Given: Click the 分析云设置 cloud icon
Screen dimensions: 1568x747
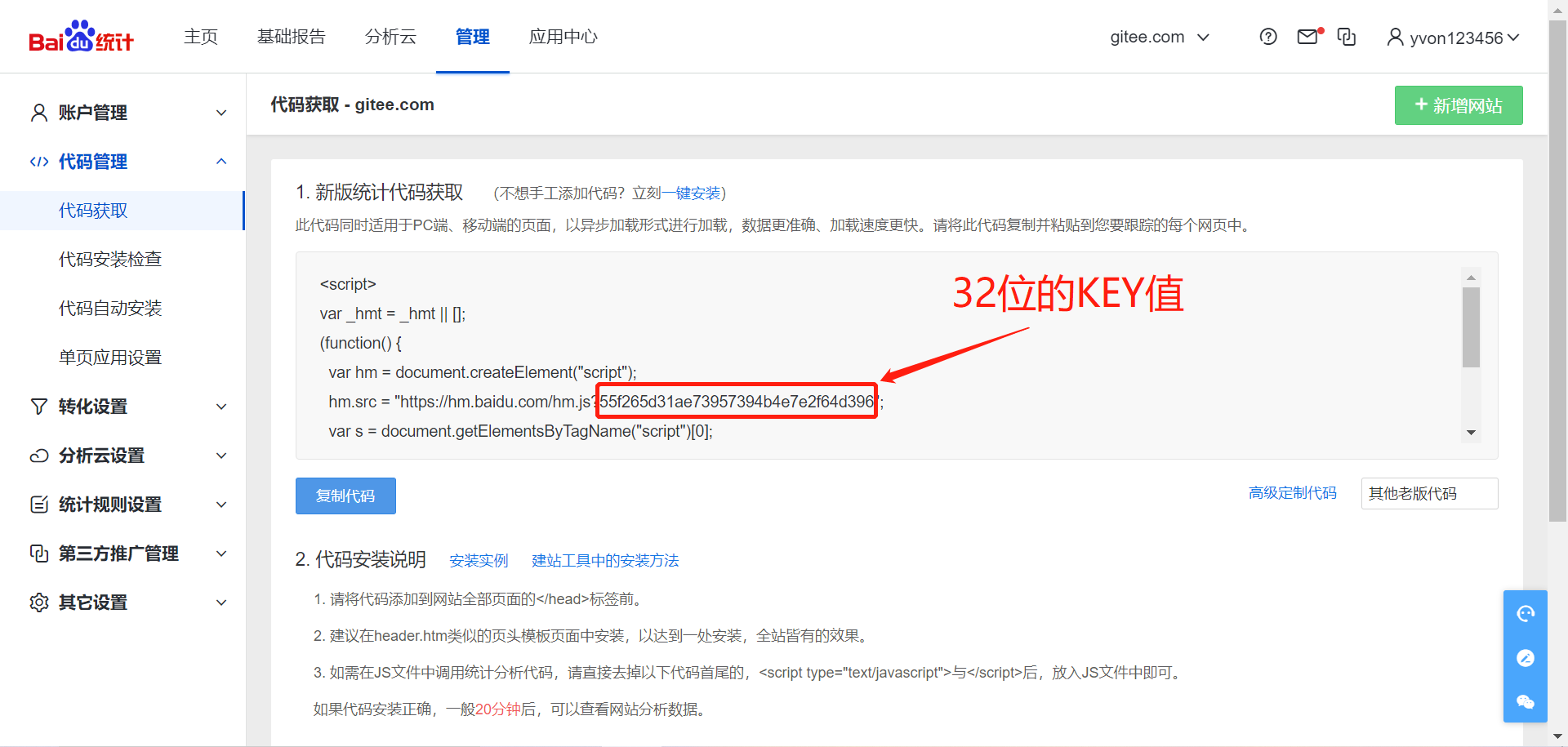Looking at the screenshot, I should click(38, 456).
